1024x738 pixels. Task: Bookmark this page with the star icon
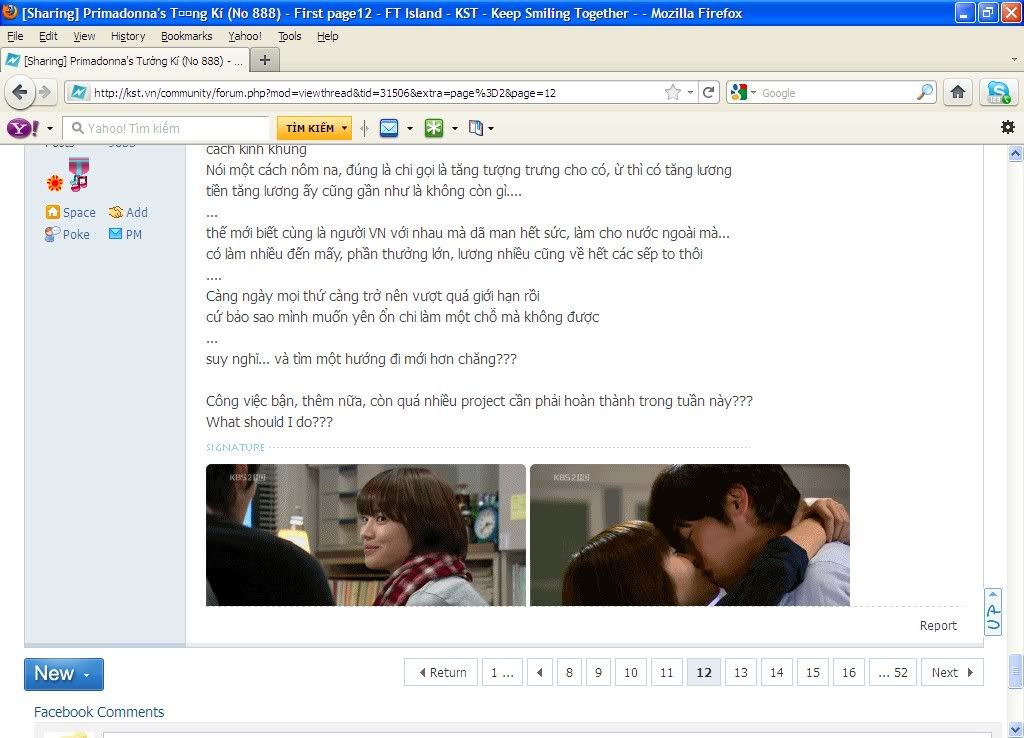click(673, 92)
